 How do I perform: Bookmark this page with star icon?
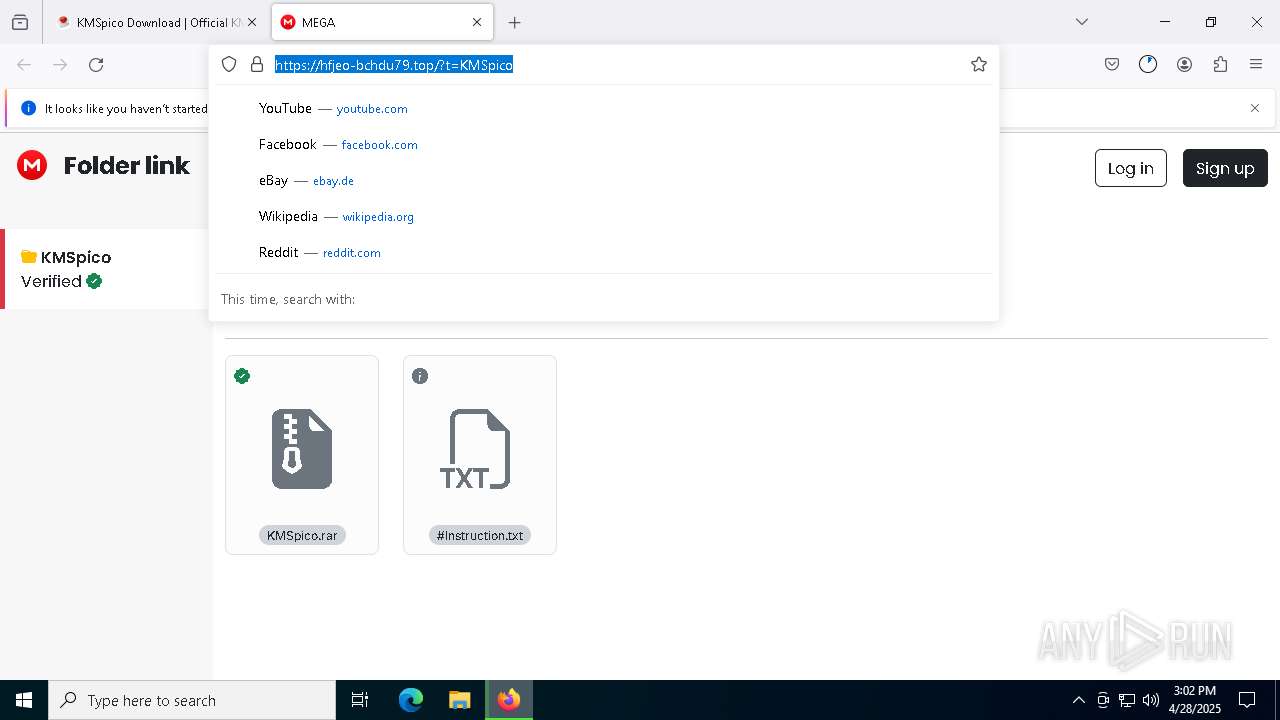[x=979, y=64]
